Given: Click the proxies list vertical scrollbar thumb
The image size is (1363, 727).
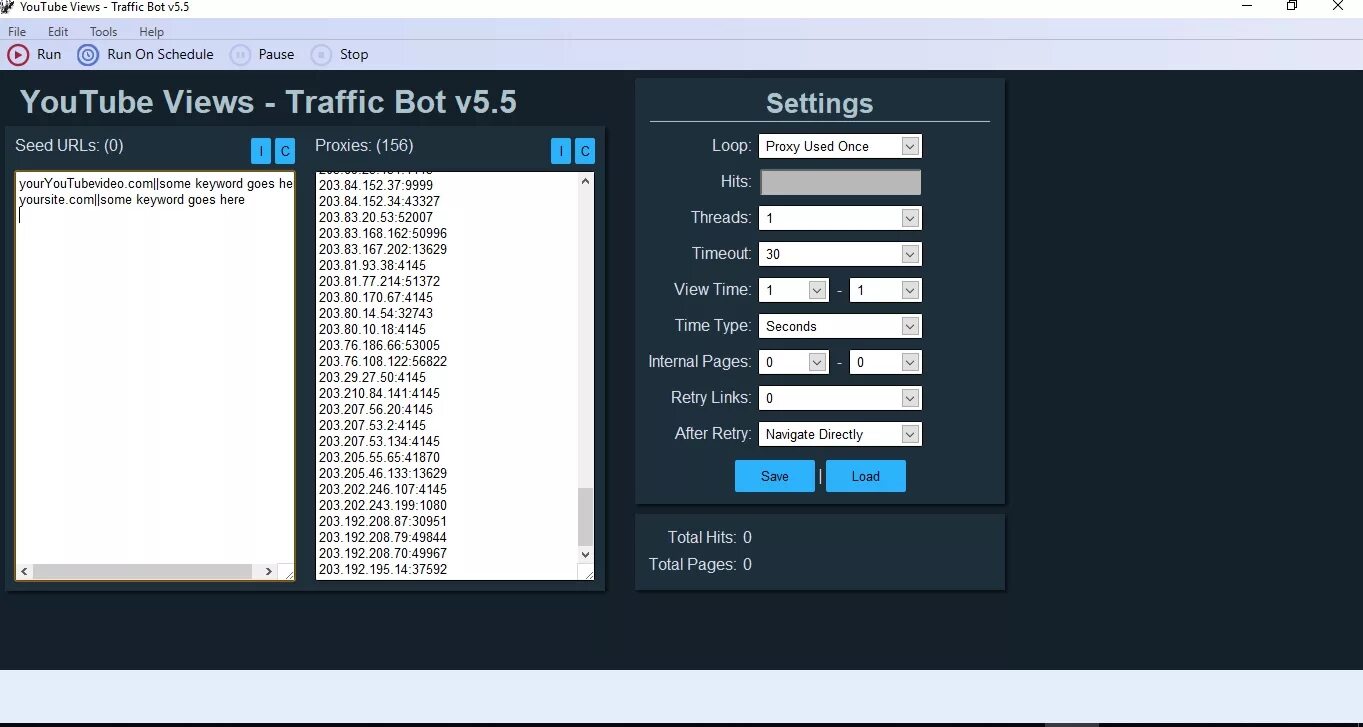Looking at the screenshot, I should coord(586,516).
